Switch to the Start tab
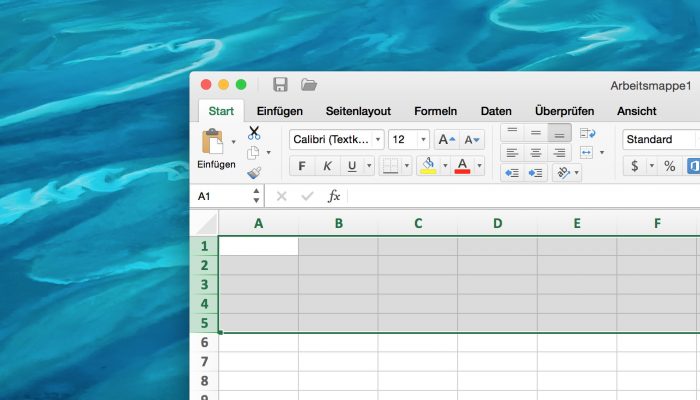 (221, 111)
